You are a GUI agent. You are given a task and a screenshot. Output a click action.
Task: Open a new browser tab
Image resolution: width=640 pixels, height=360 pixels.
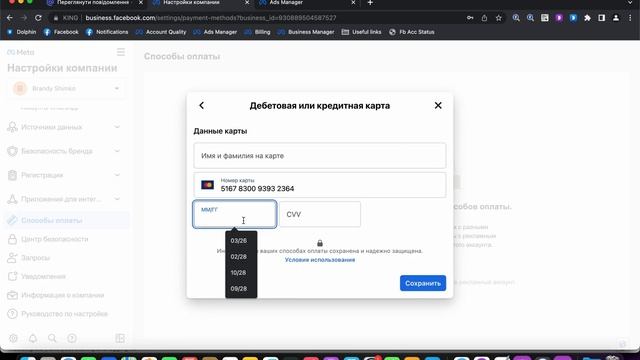pyautogui.click(x=370, y=3)
